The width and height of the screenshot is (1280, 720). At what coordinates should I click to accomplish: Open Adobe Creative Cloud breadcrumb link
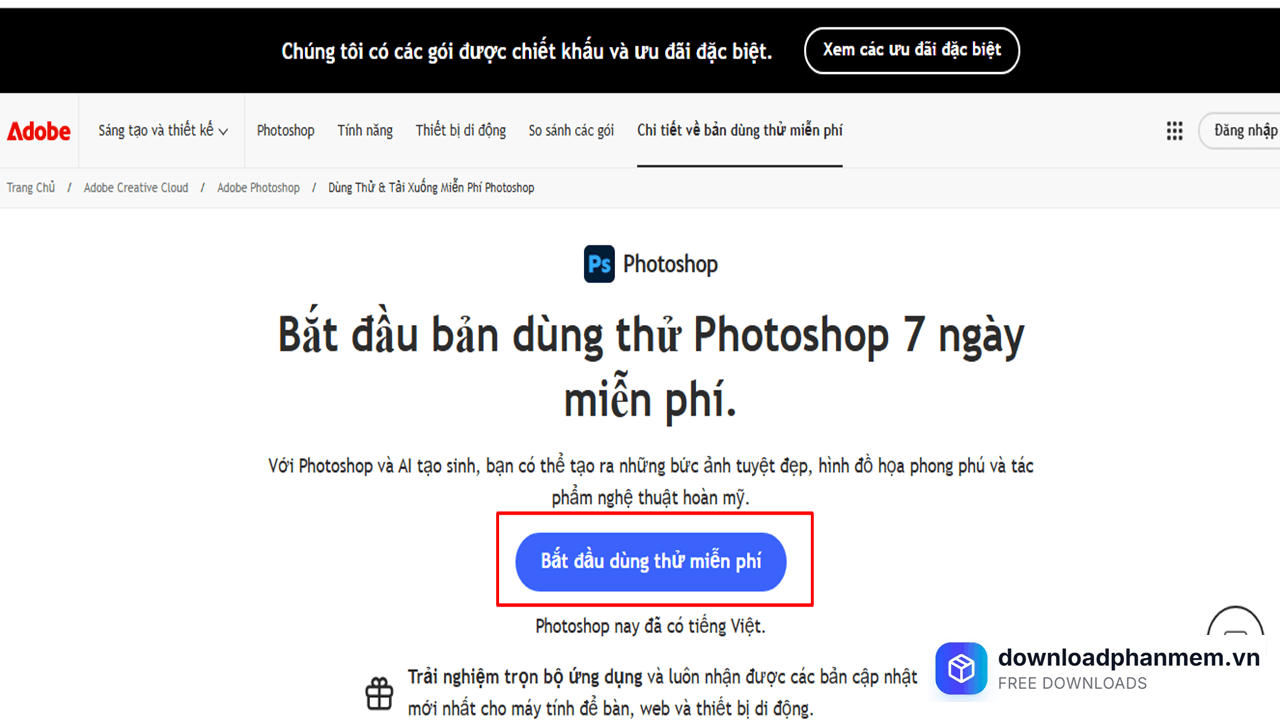[136, 188]
